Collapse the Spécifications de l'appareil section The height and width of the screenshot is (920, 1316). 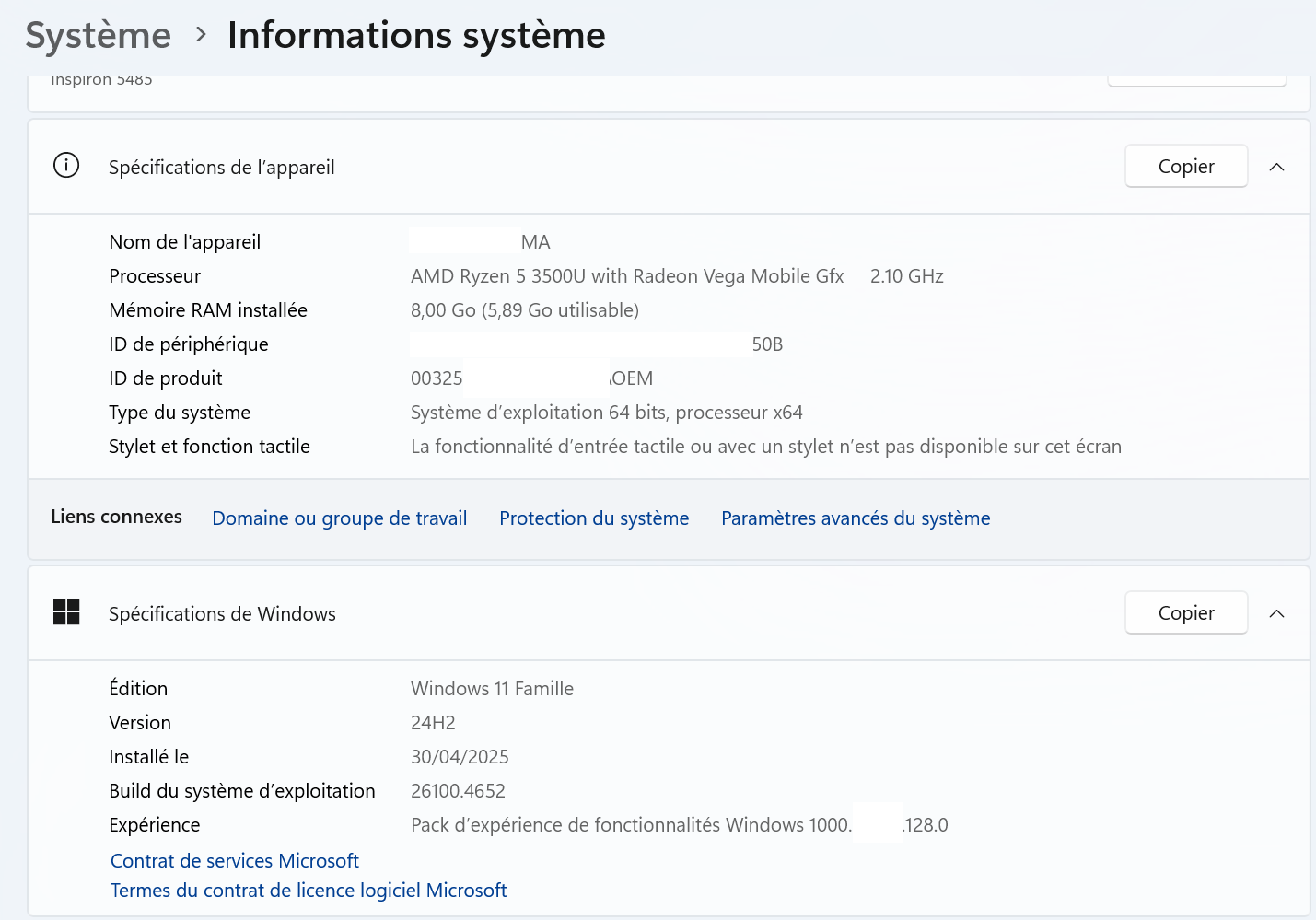pos(1276,167)
